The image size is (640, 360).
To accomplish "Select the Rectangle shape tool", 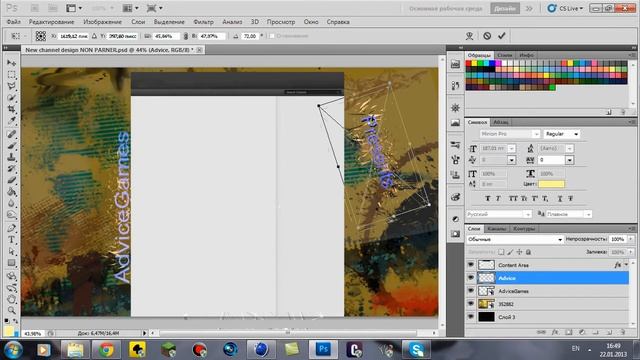I will [x=11, y=262].
